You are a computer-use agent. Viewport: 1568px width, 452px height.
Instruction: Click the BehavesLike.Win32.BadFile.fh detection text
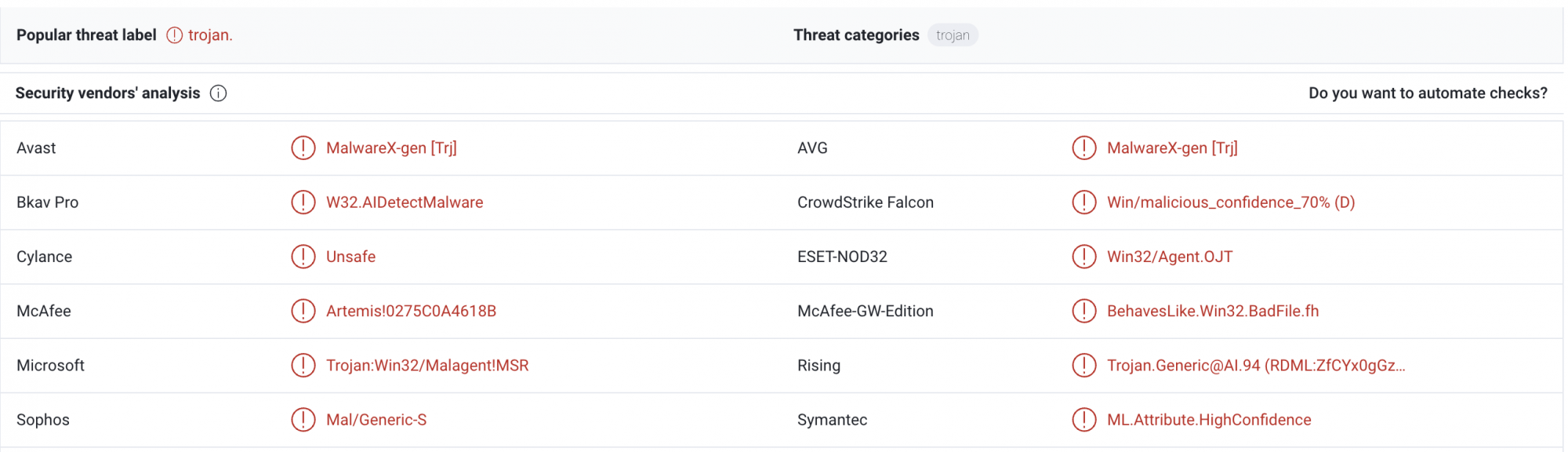(x=1212, y=311)
